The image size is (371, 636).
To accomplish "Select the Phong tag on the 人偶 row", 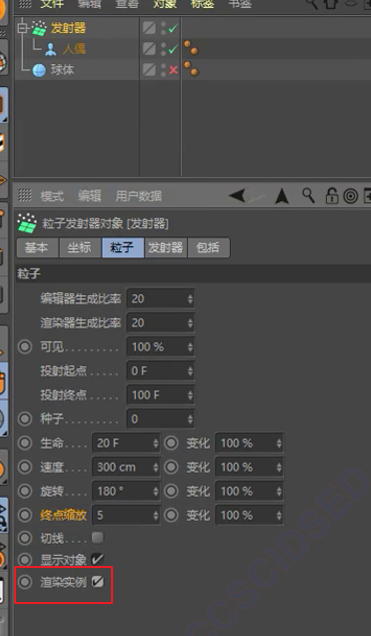I will (x=191, y=47).
